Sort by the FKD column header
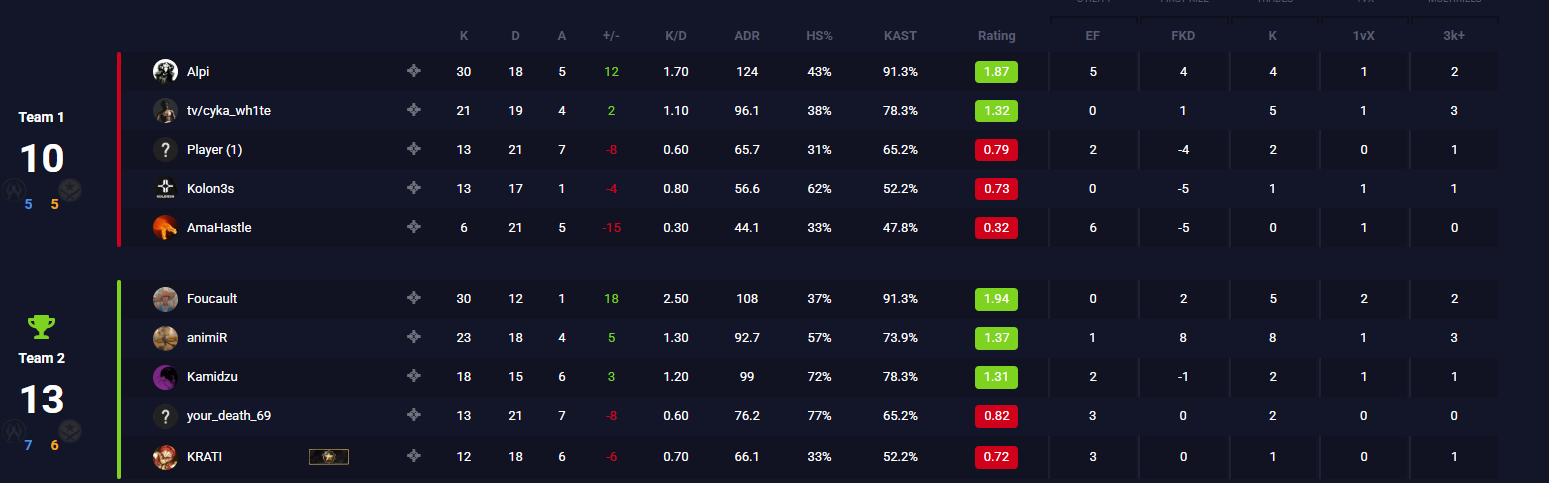This screenshot has height=483, width=1549. [1183, 36]
